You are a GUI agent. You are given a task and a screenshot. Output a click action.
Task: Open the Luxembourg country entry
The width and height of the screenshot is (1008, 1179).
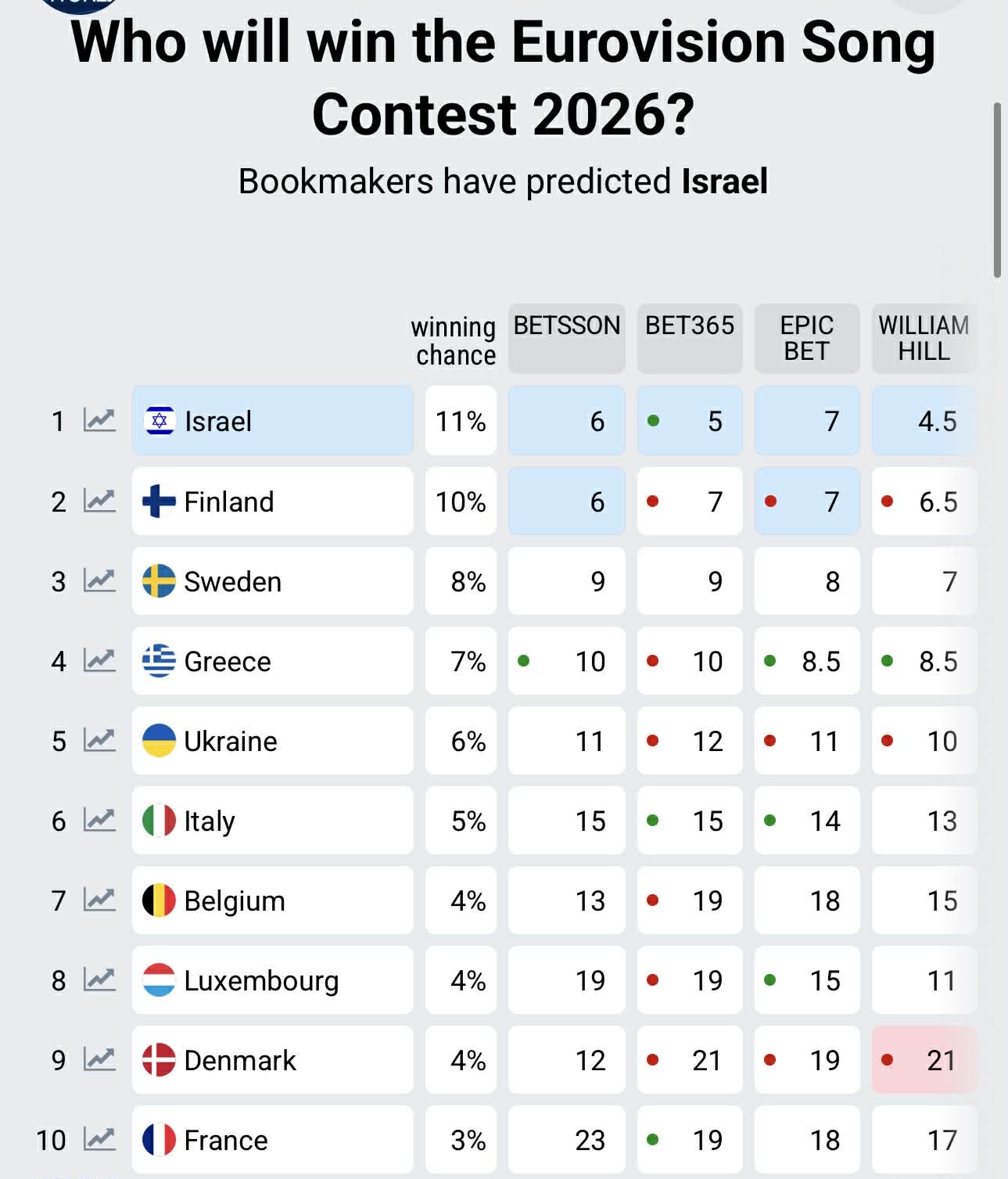click(272, 980)
